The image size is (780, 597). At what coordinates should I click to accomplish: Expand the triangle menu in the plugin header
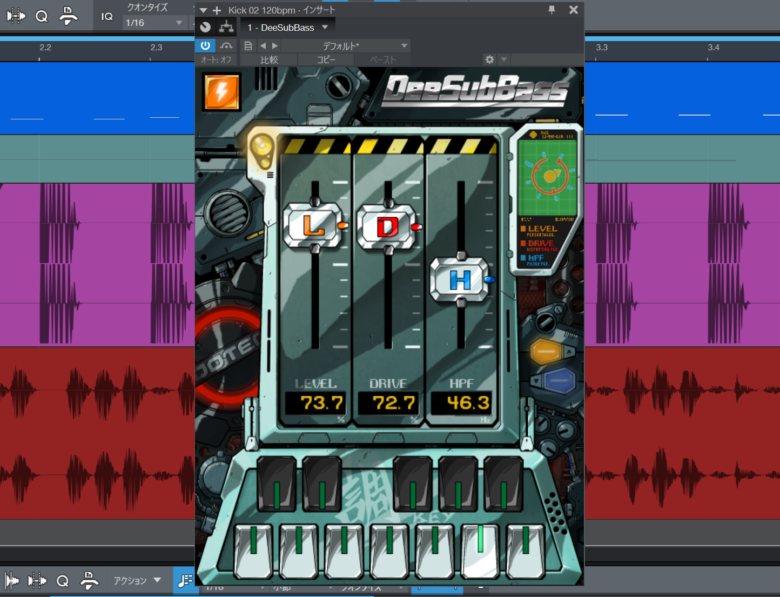tap(203, 10)
